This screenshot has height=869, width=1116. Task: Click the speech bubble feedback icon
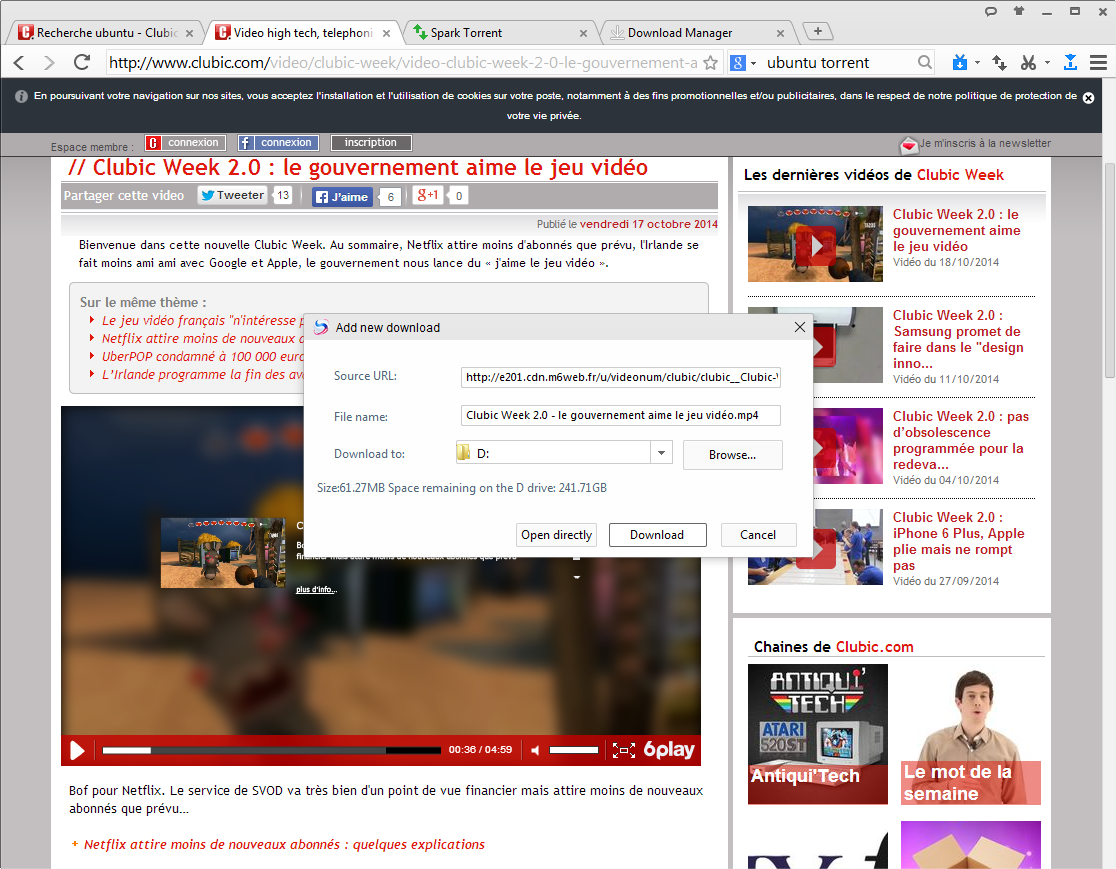coord(991,11)
